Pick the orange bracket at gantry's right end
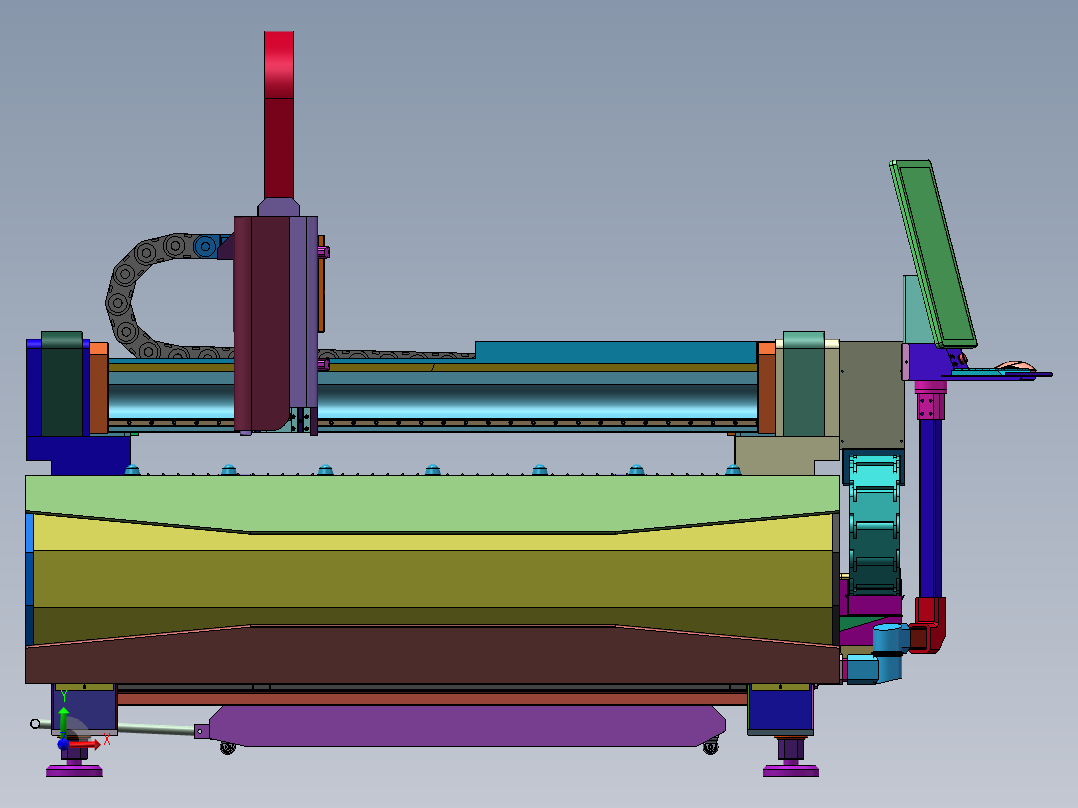Screen dimensions: 1078x808 [767, 388]
